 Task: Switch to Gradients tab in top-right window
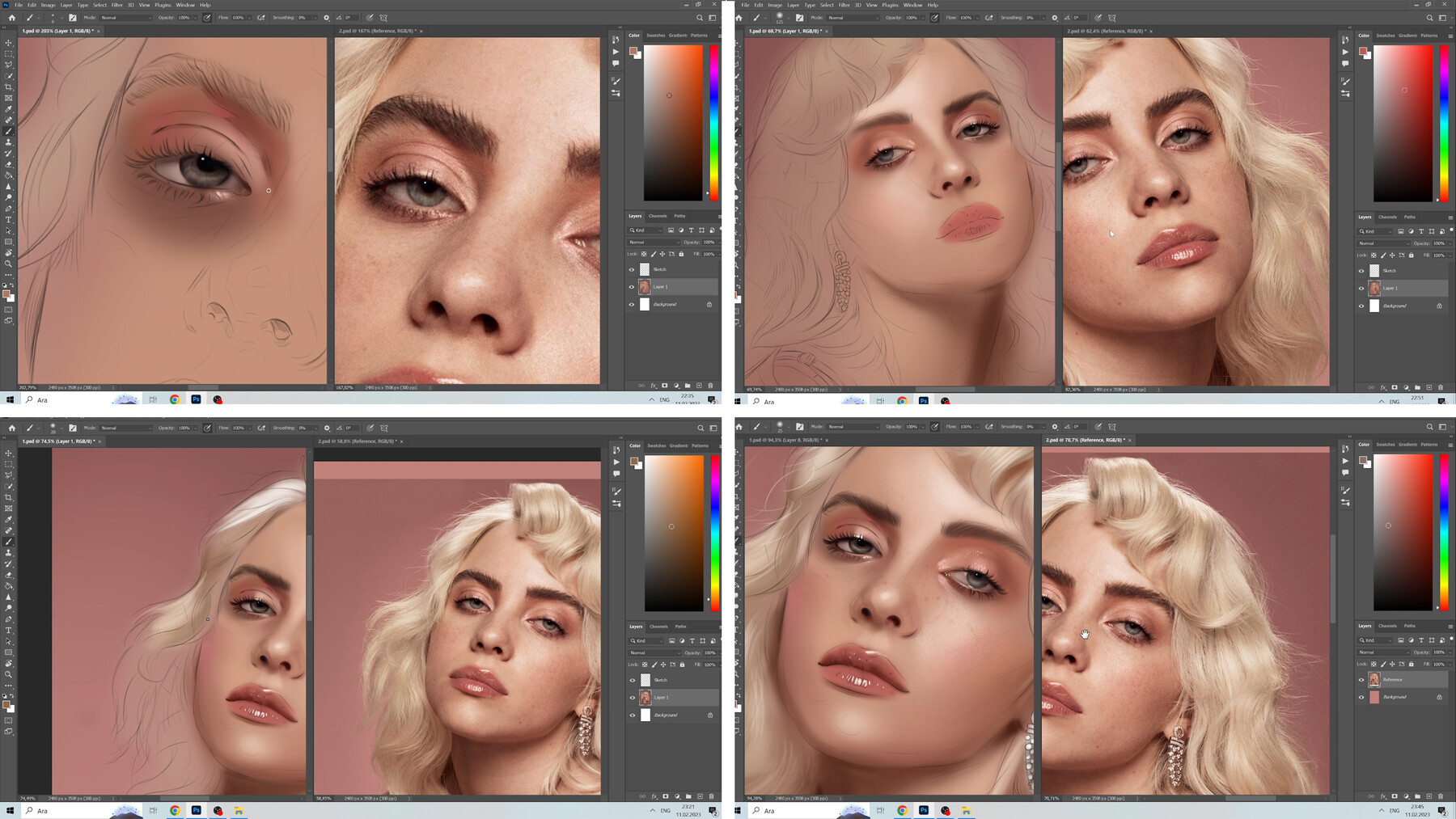point(1407,36)
